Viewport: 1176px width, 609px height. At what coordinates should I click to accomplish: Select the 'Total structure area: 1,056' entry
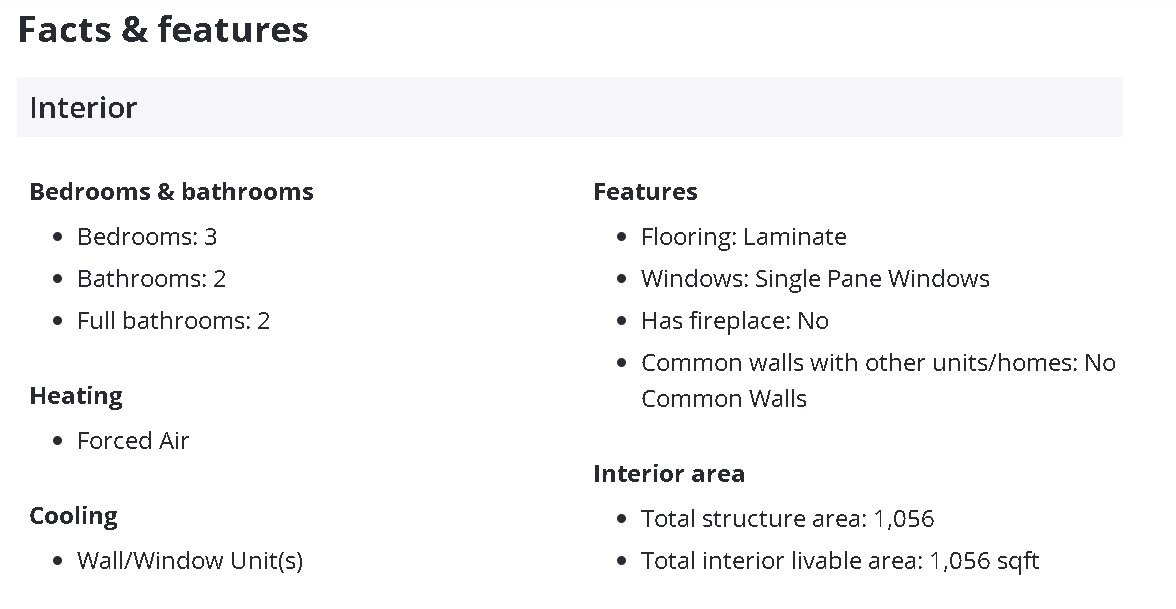click(x=787, y=519)
